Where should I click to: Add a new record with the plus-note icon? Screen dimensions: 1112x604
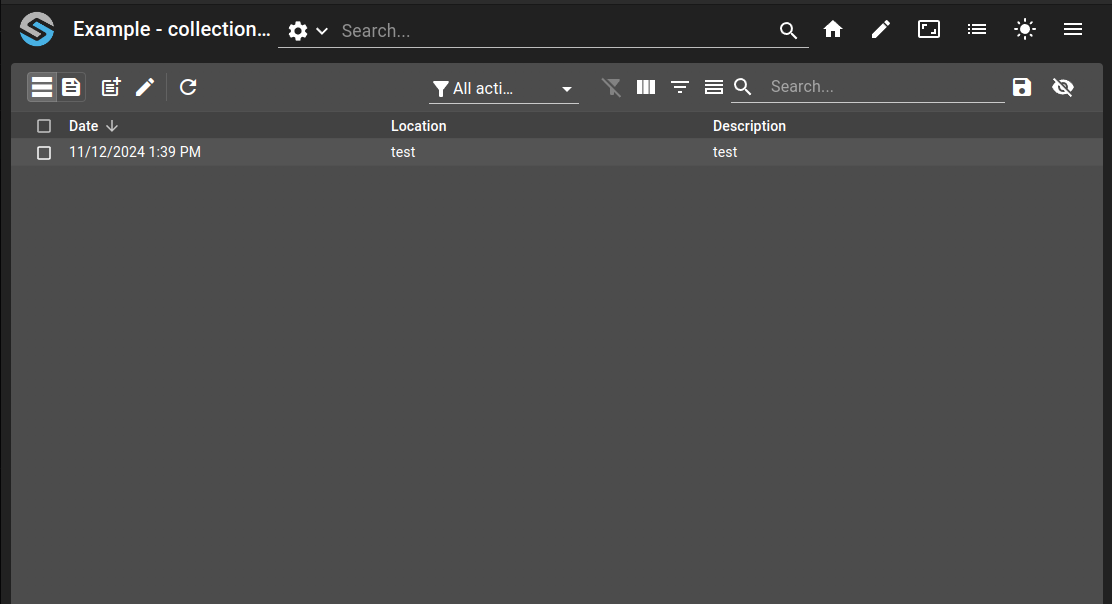click(111, 87)
